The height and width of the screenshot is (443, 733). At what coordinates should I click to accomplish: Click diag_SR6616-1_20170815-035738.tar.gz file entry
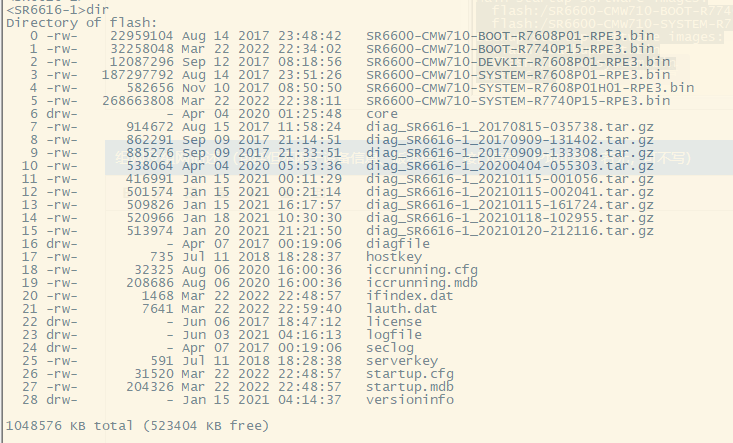(497, 126)
